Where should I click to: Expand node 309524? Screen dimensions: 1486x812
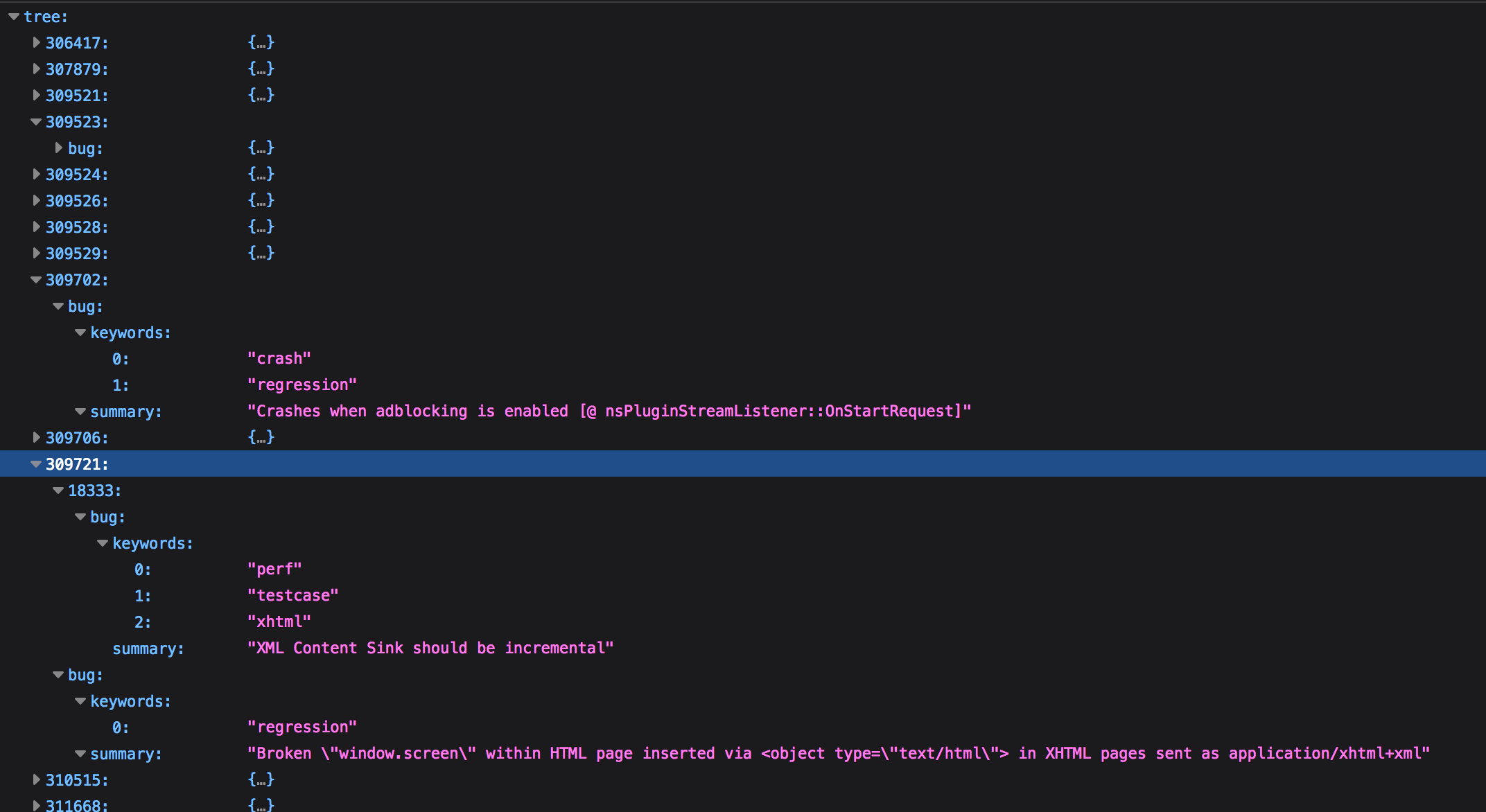pyautogui.click(x=36, y=174)
